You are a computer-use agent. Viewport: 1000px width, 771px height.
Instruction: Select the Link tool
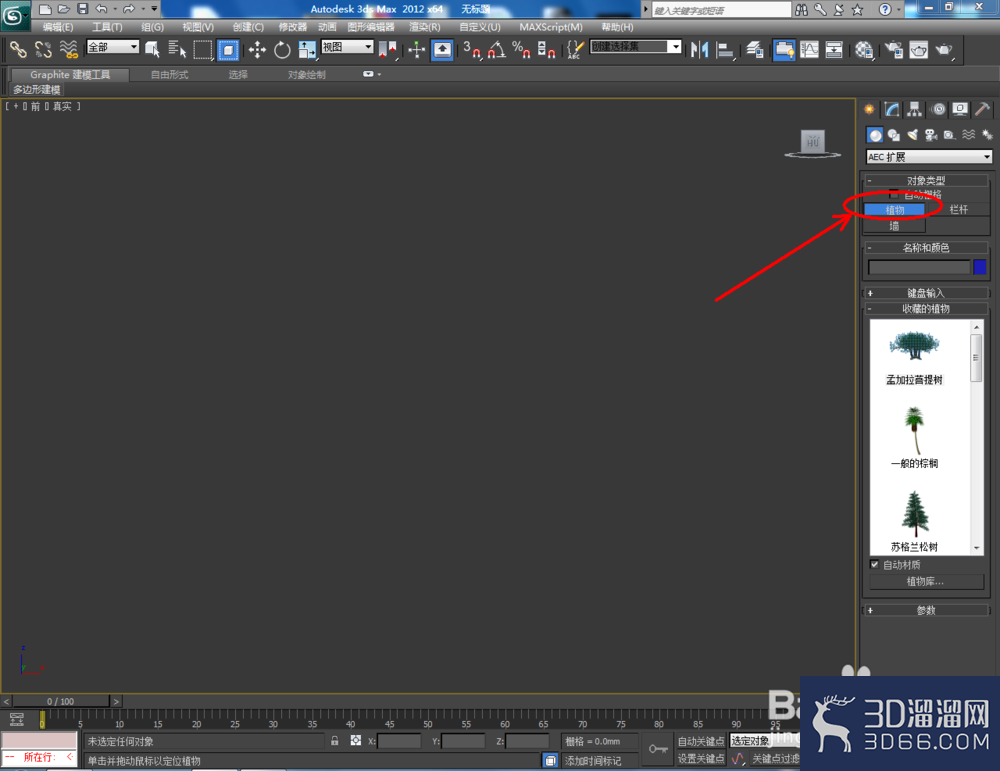[x=18, y=49]
